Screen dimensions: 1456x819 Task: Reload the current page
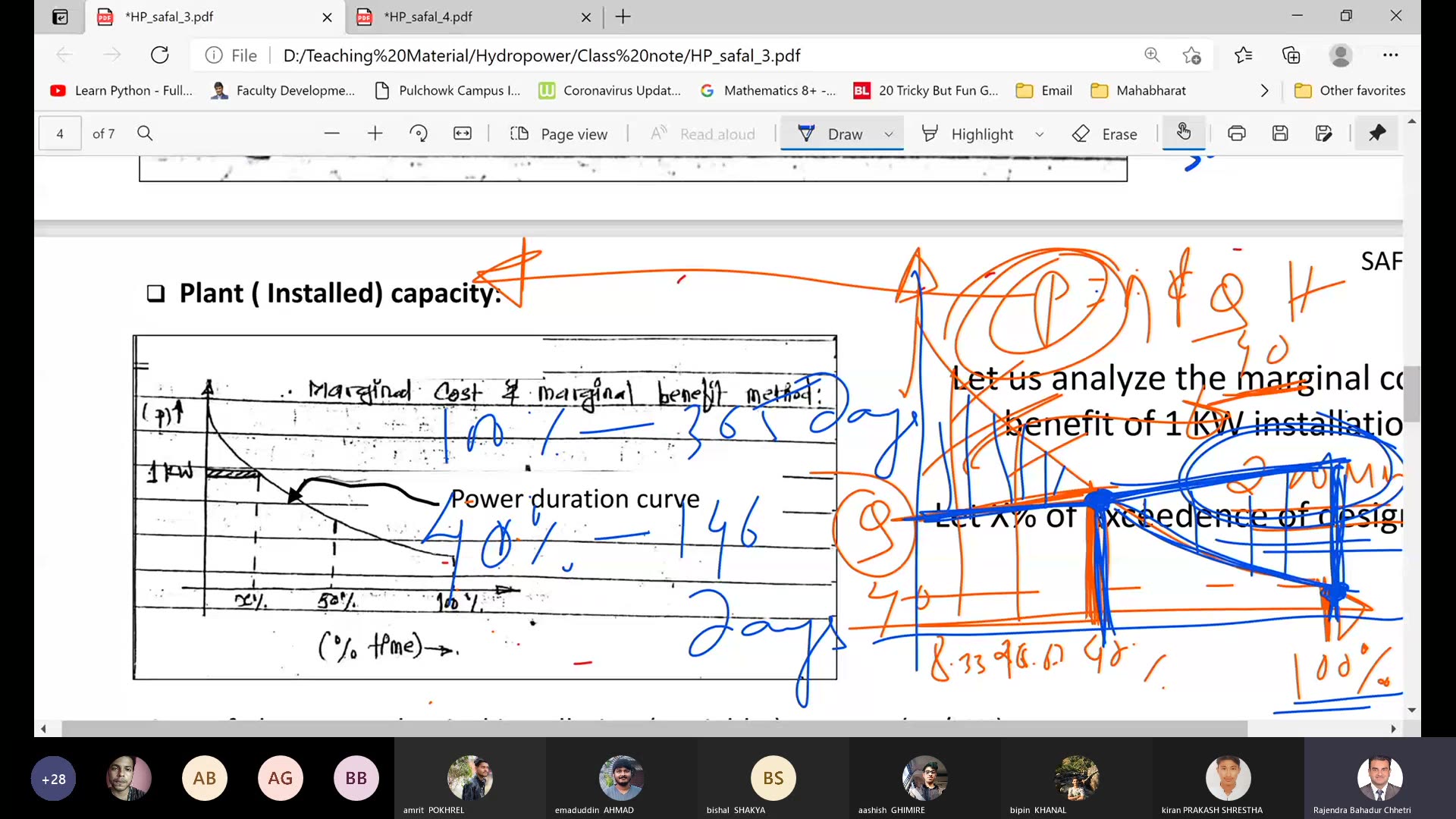click(x=159, y=55)
